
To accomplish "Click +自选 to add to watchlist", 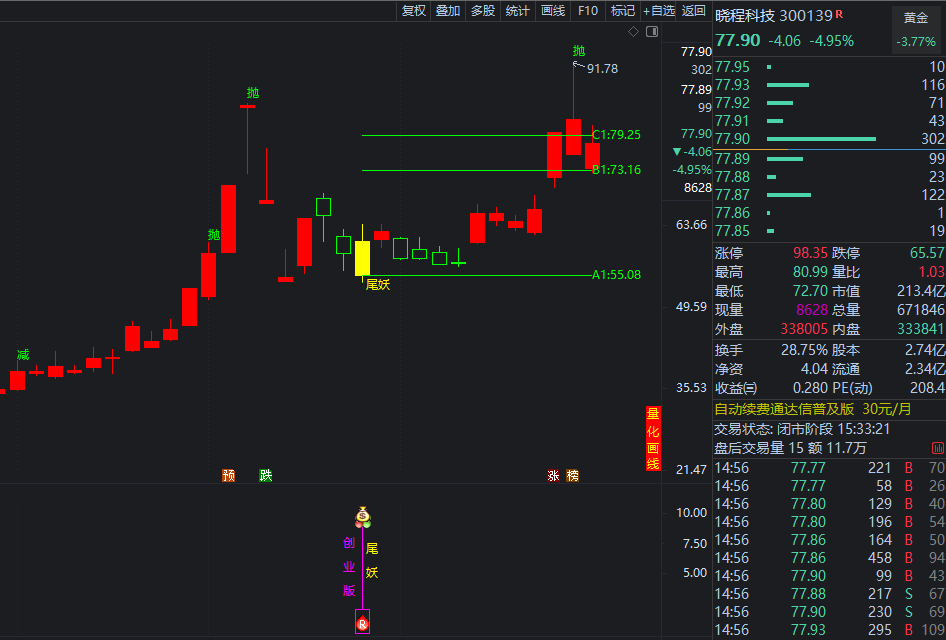I will coord(659,11).
